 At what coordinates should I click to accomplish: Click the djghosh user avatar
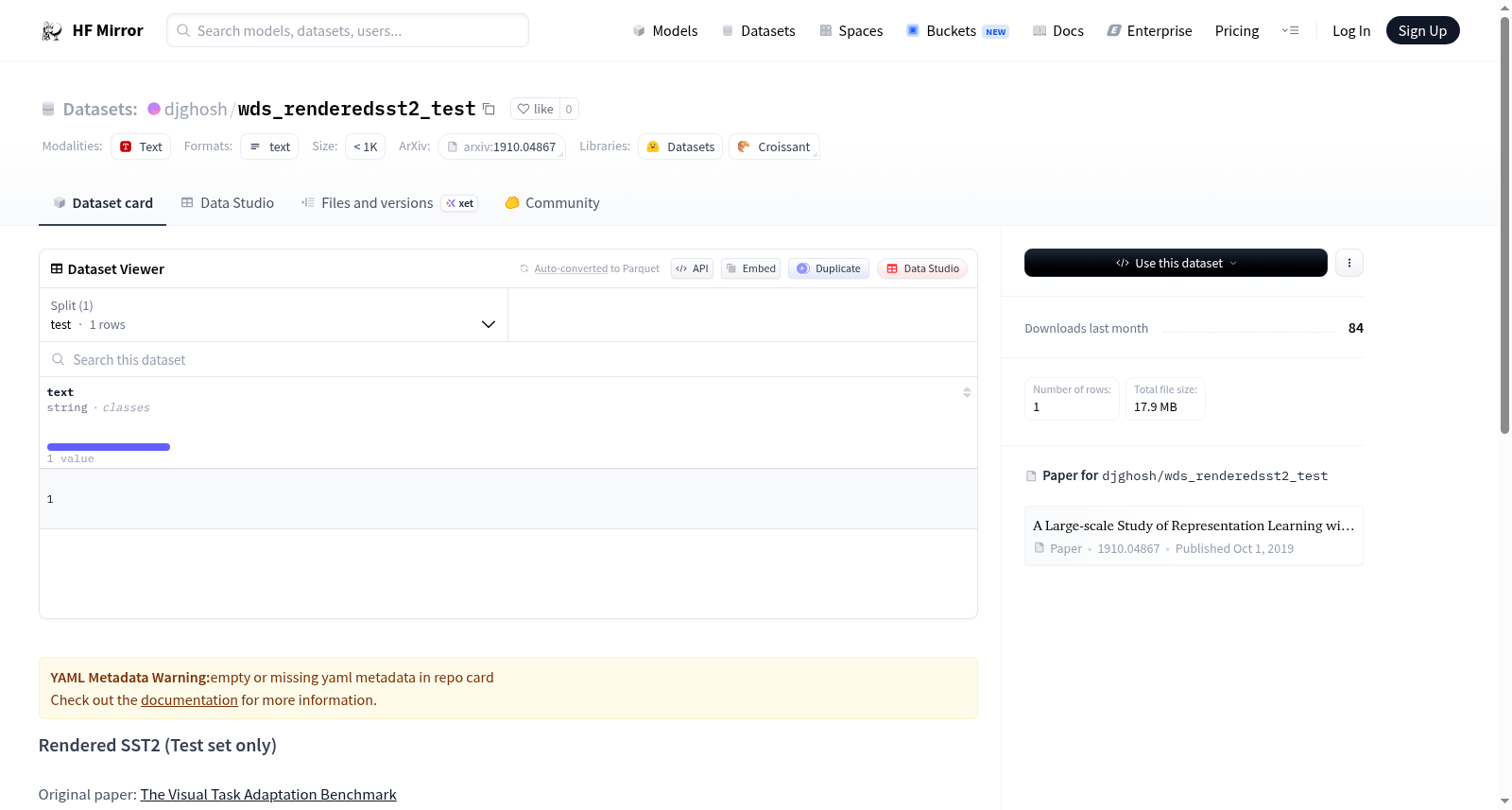pos(154,109)
